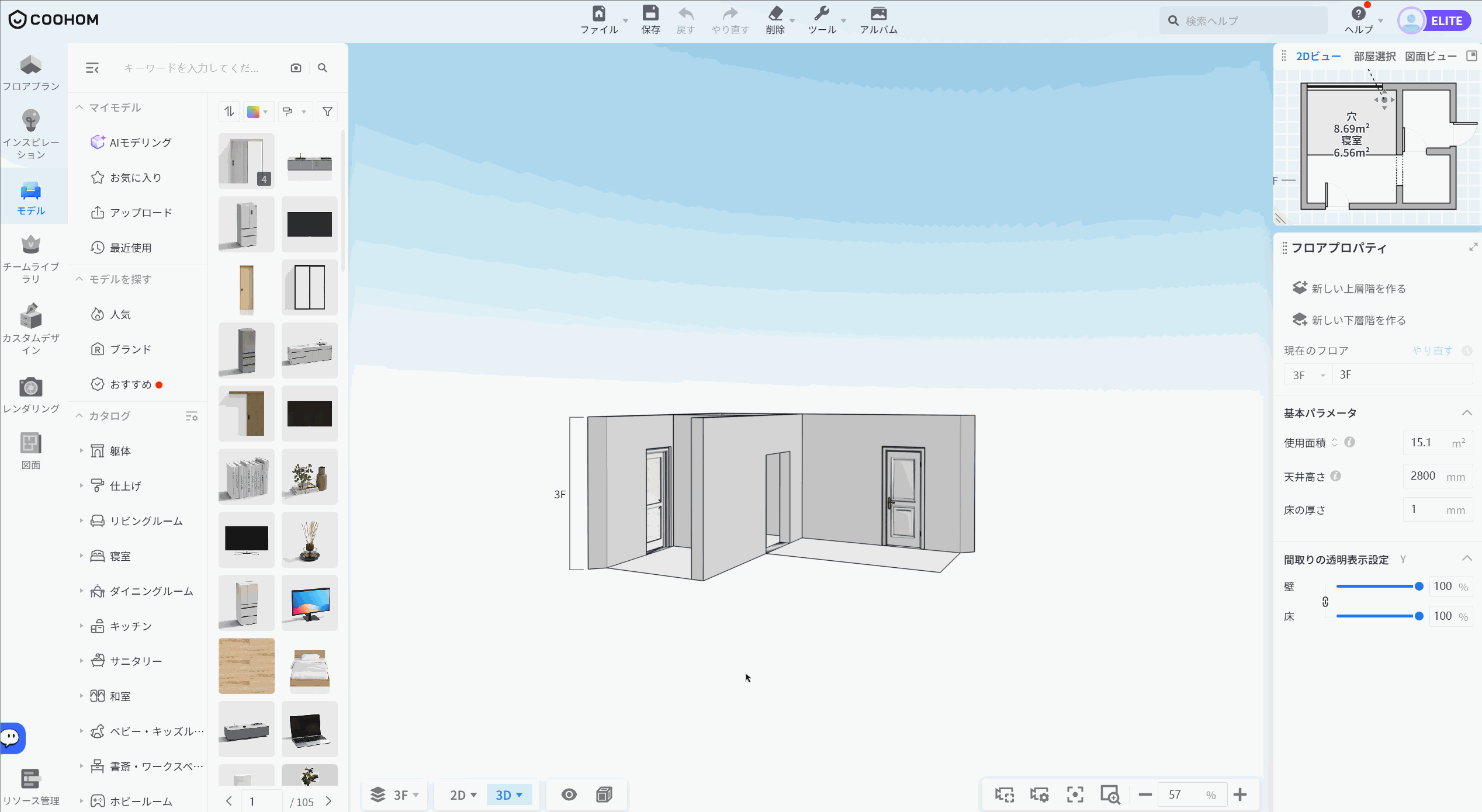
Task: Switch to the 2Dビュー tab
Action: point(1318,56)
